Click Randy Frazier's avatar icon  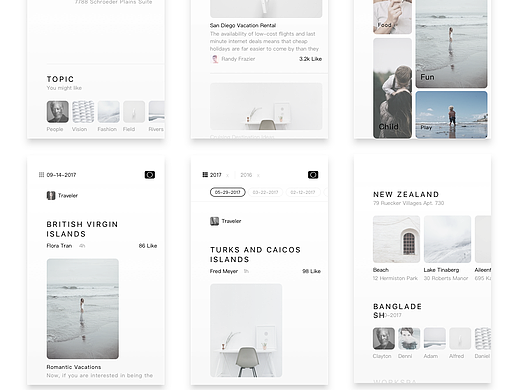point(215,59)
